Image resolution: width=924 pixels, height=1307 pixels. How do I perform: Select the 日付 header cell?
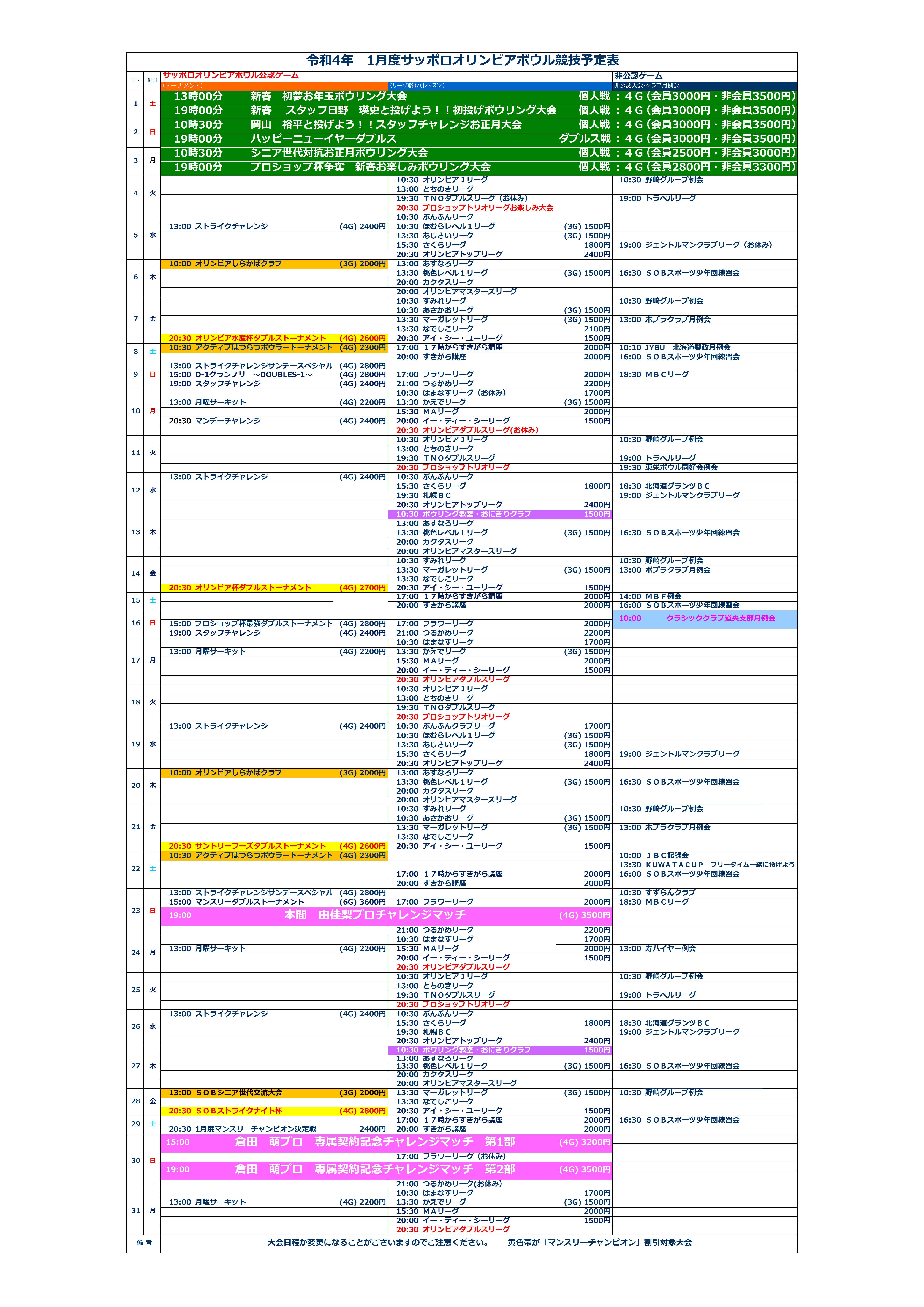pos(135,80)
